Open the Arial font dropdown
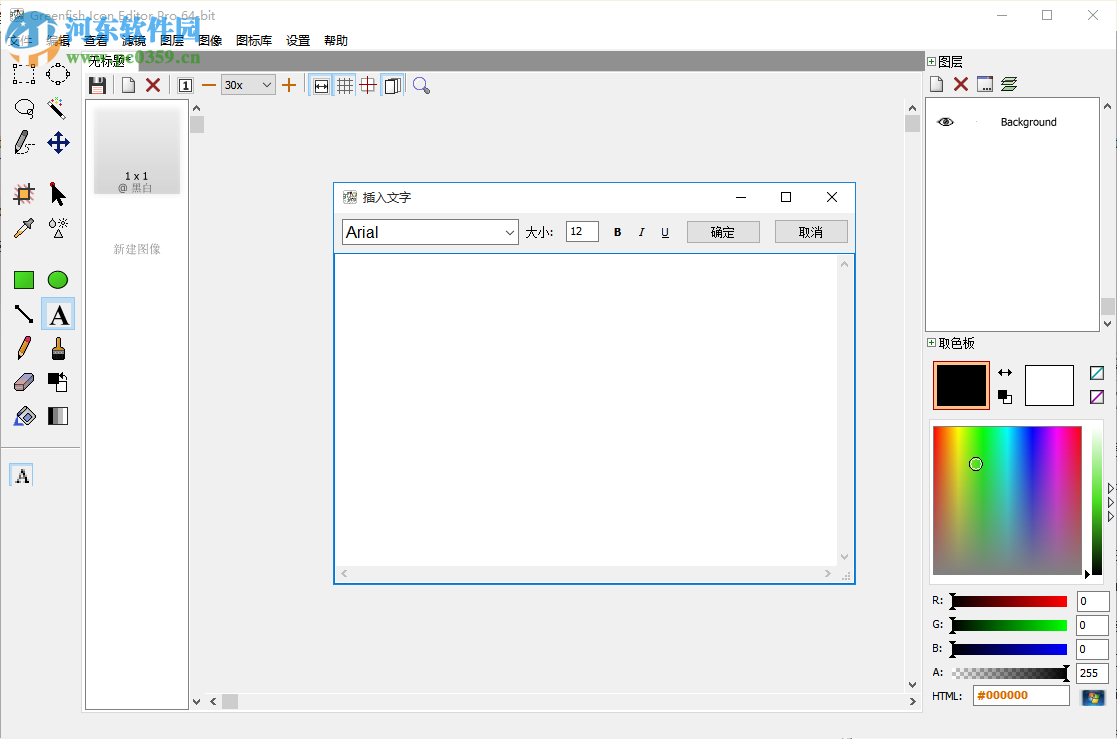1117x739 pixels. [511, 231]
